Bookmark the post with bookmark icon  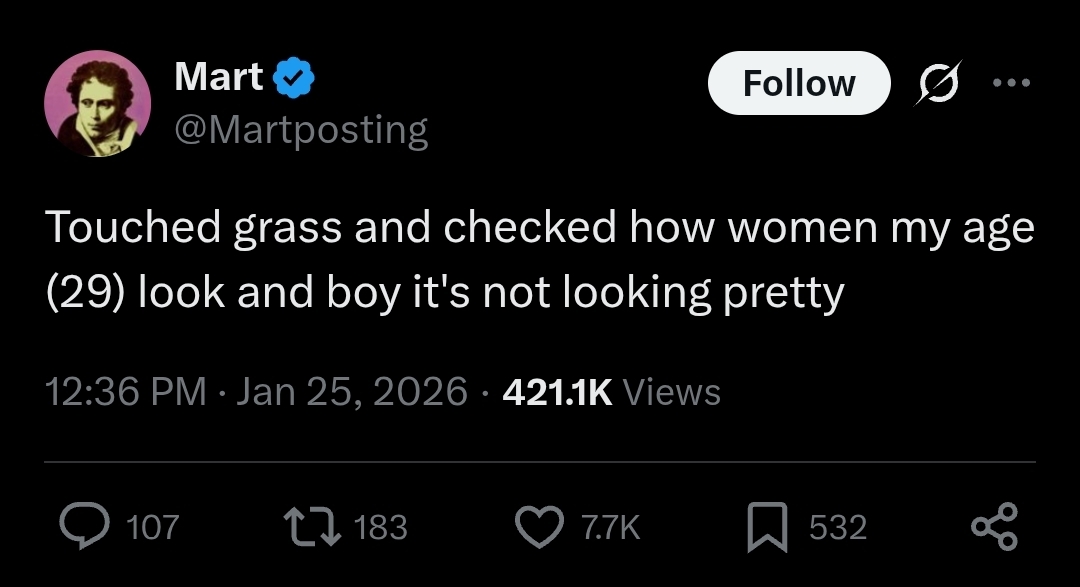(x=767, y=527)
